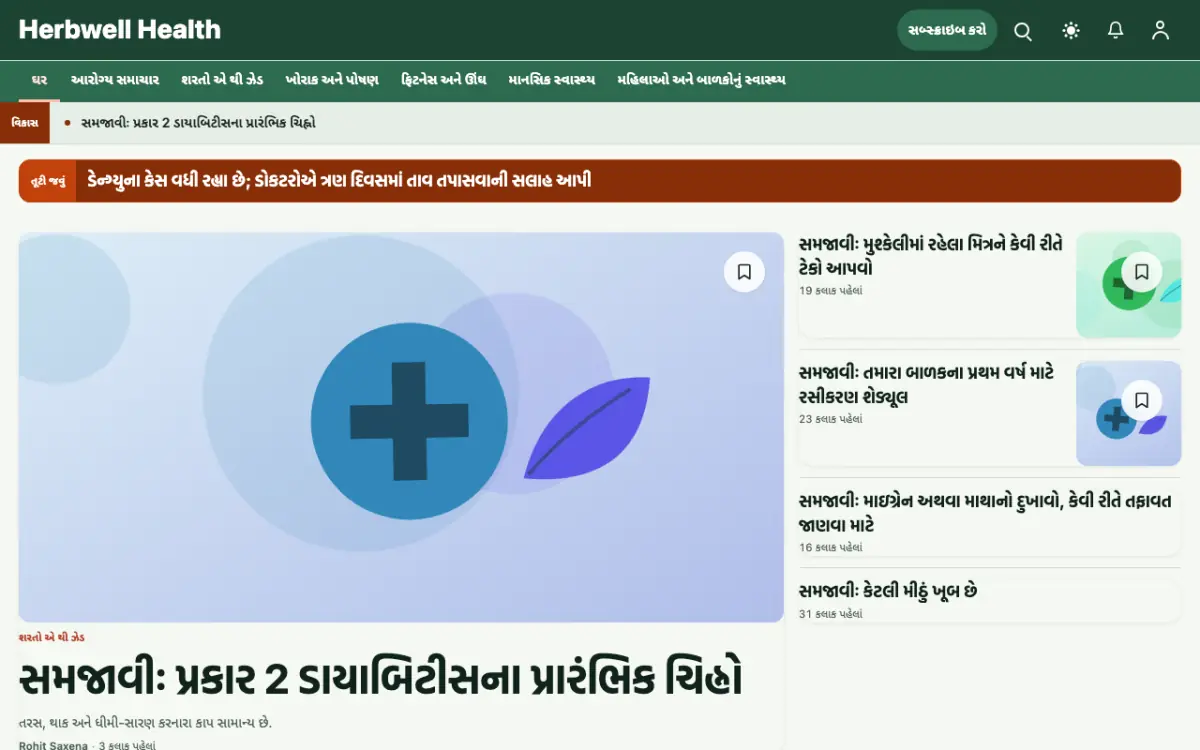The image size is (1200, 750).
Task: Click the 16 કલાક પહેલાં timestamp
Action: coord(831,547)
